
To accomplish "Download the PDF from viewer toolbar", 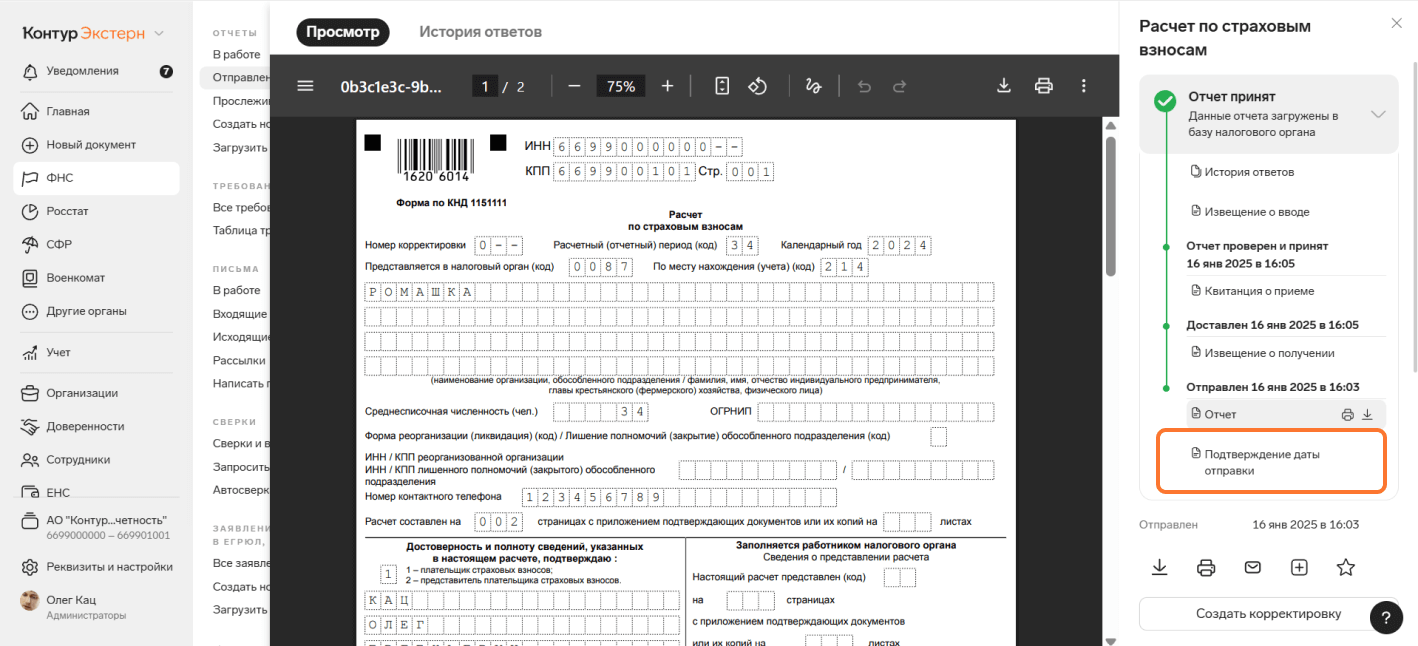I will pos(1004,86).
